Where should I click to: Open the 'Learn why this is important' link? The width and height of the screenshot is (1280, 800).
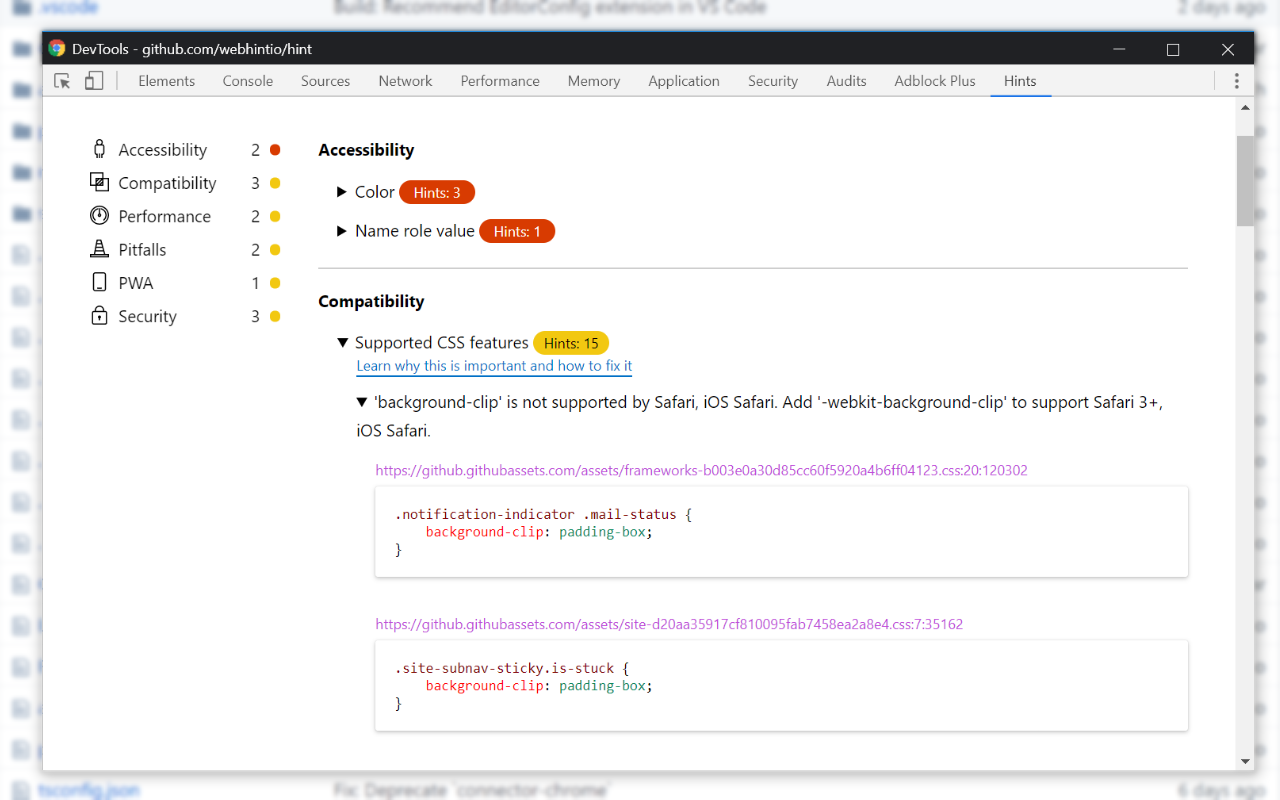coord(493,365)
